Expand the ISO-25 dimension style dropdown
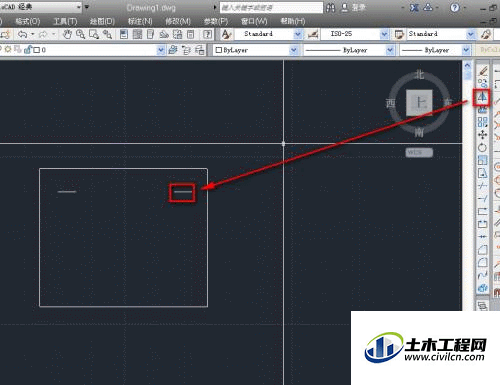The image size is (500, 385). [x=384, y=34]
